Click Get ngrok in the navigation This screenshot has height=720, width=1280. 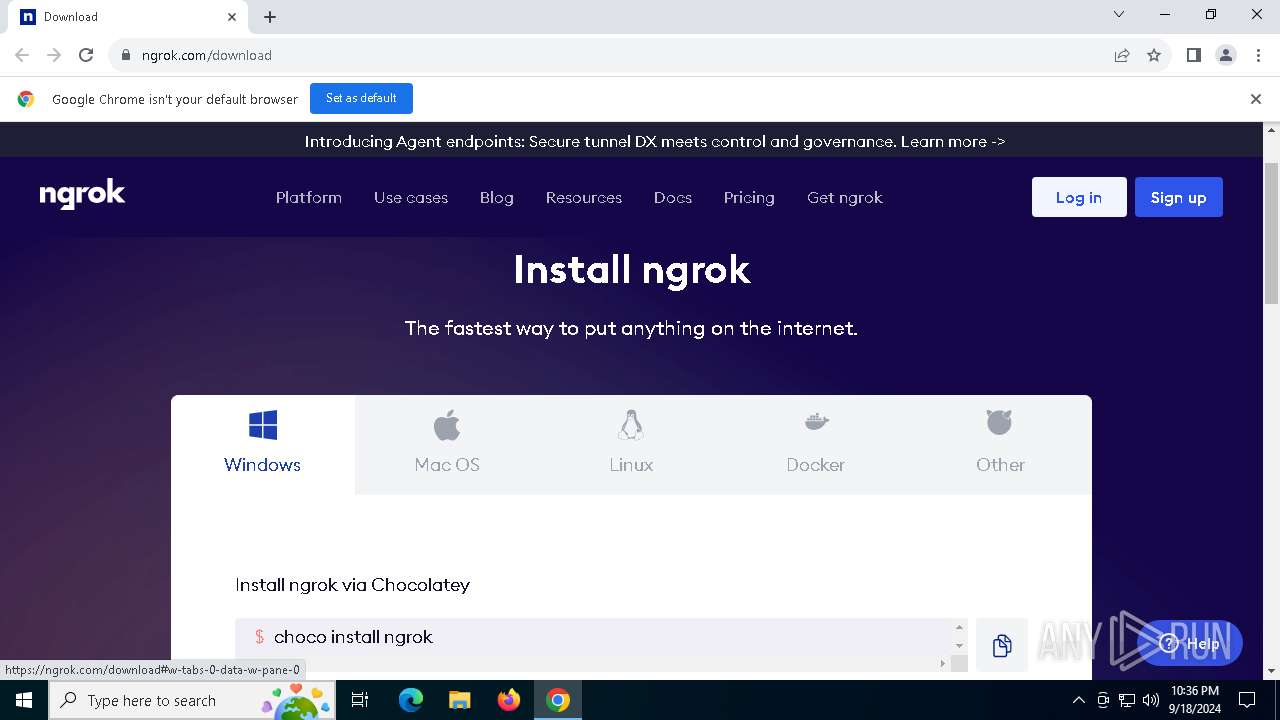(845, 198)
